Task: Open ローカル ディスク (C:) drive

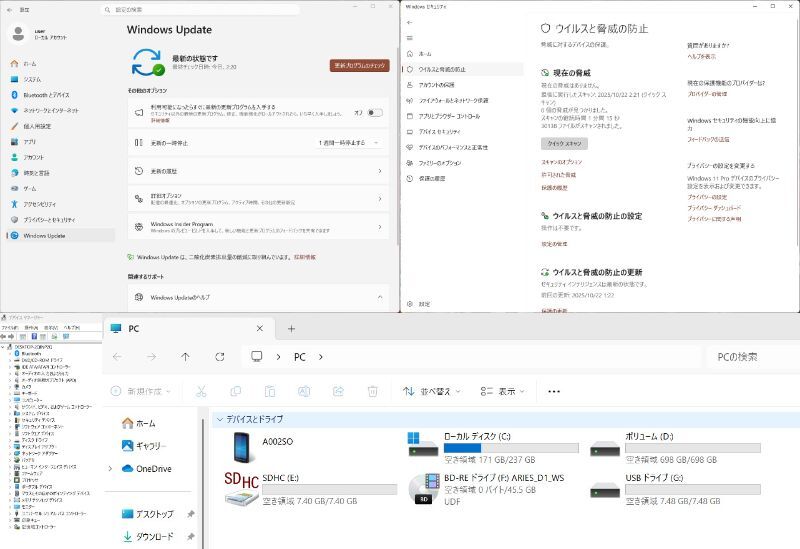Action: pyautogui.click(x=493, y=447)
